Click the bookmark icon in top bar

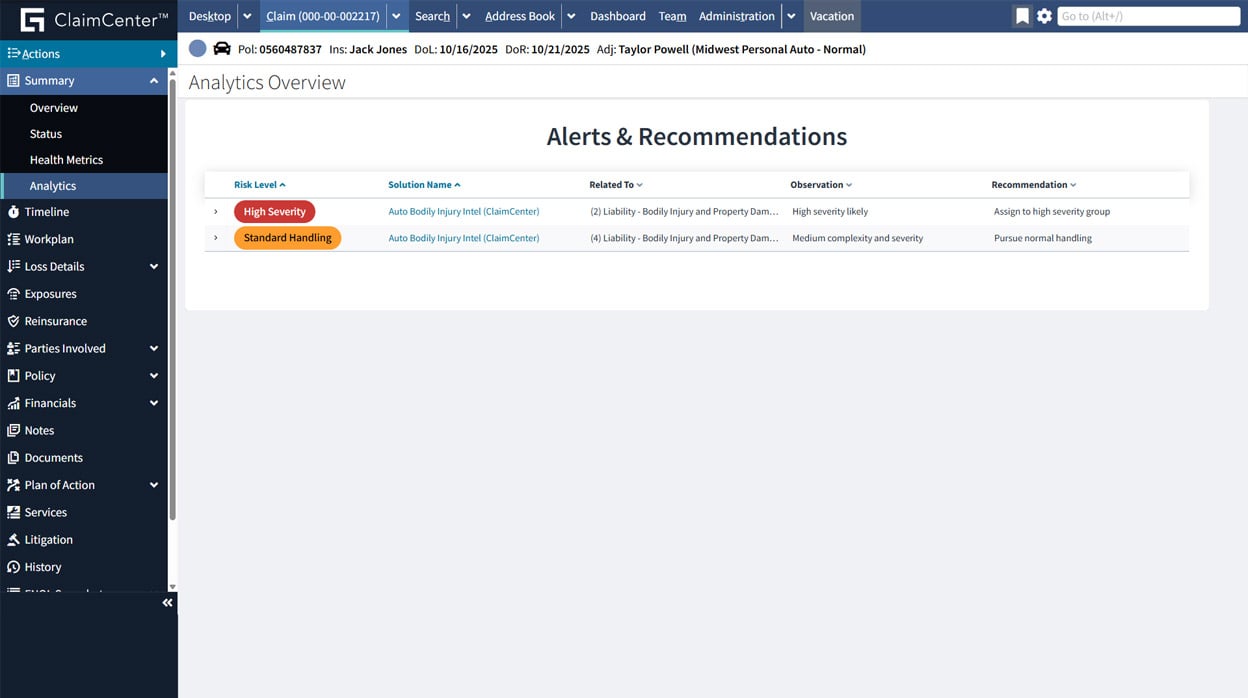[x=1021, y=16]
